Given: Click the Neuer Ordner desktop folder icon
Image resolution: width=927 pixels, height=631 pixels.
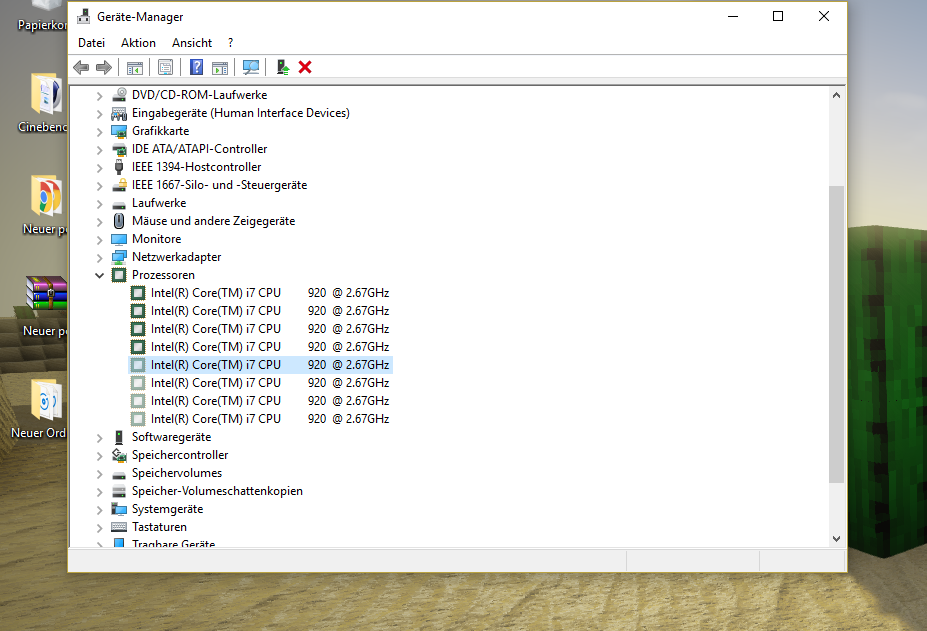Looking at the screenshot, I should click(x=47, y=401).
